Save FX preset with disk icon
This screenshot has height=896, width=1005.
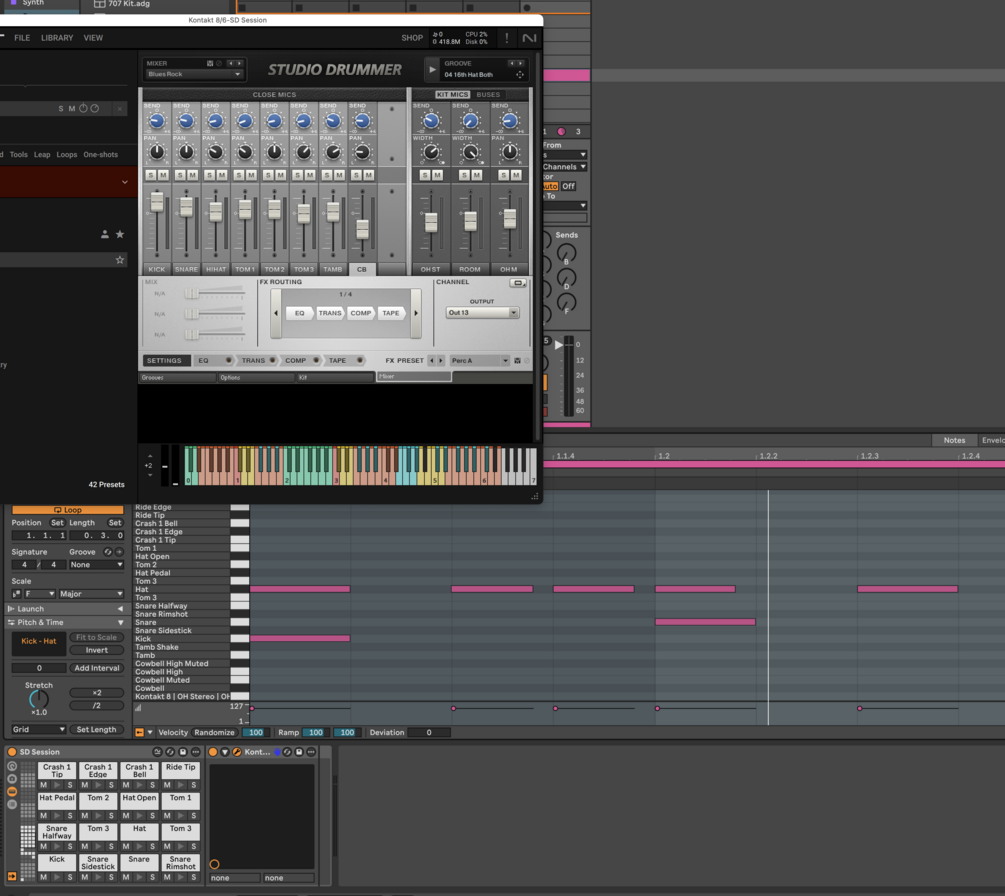point(517,361)
